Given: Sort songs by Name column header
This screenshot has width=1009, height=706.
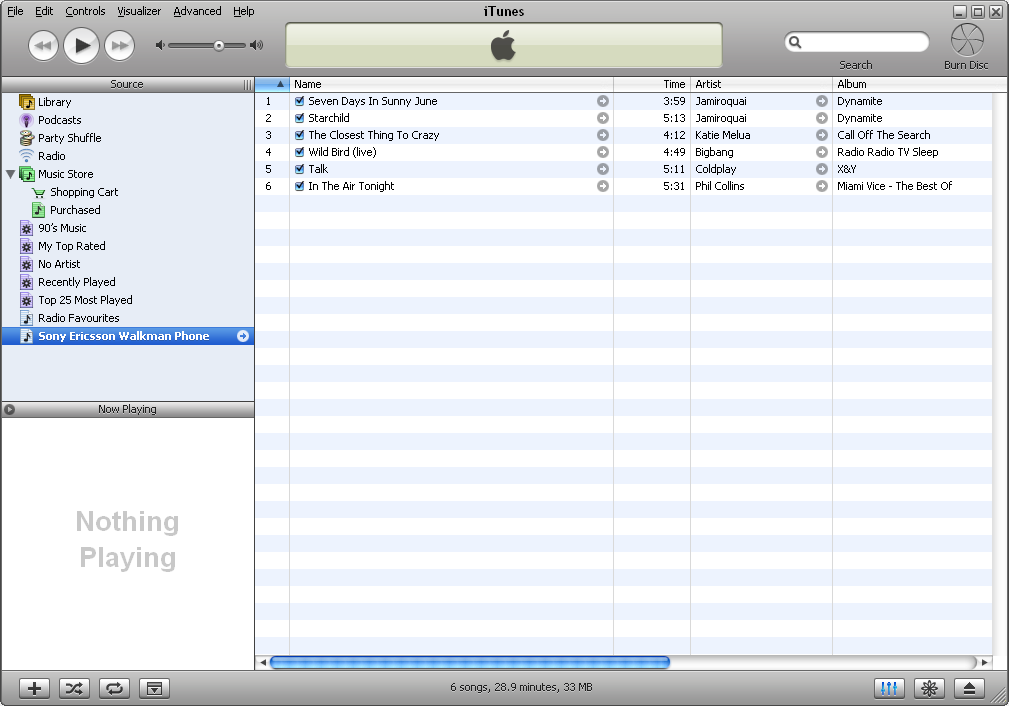Looking at the screenshot, I should (451, 84).
